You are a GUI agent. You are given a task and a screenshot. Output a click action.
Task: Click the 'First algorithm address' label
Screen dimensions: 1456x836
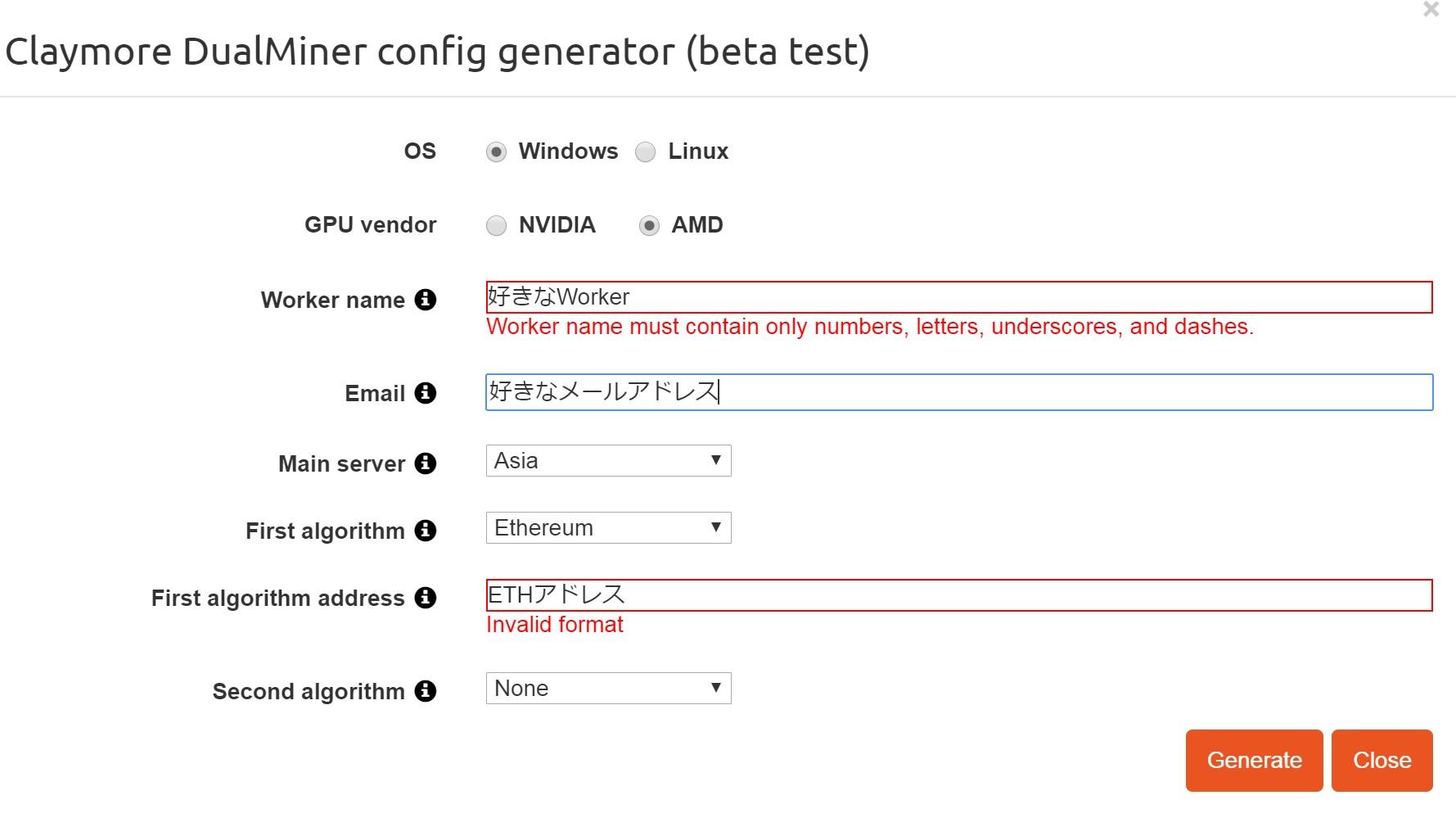[x=278, y=599]
